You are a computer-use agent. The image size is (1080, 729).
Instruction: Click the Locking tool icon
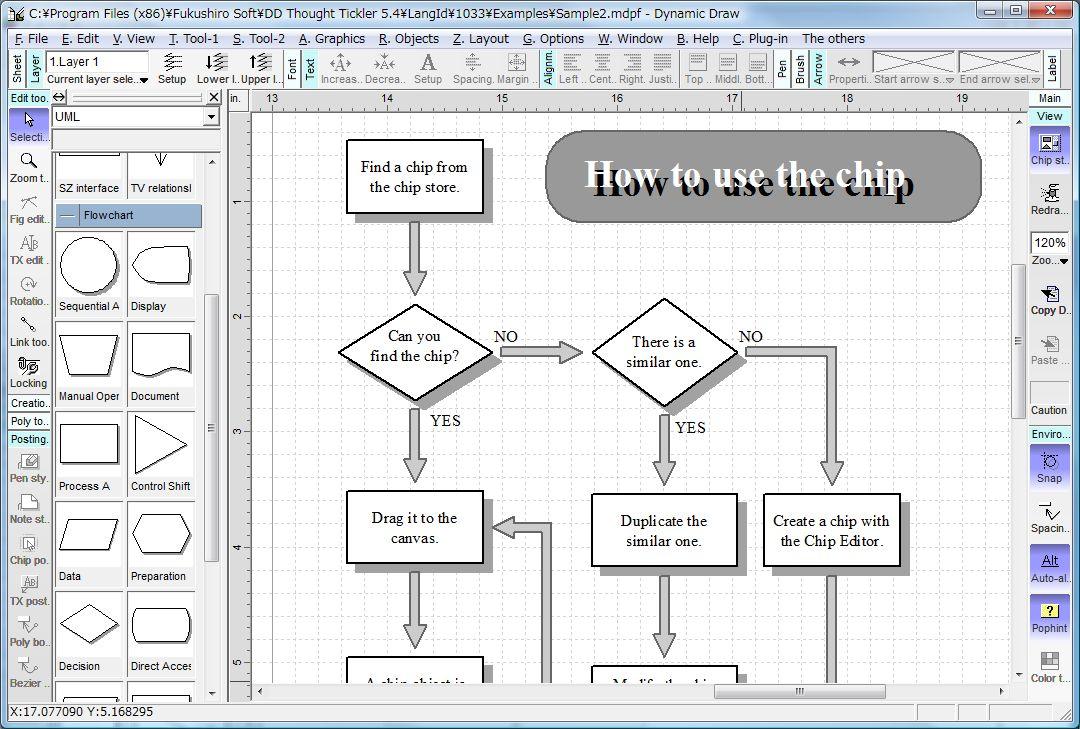29,373
